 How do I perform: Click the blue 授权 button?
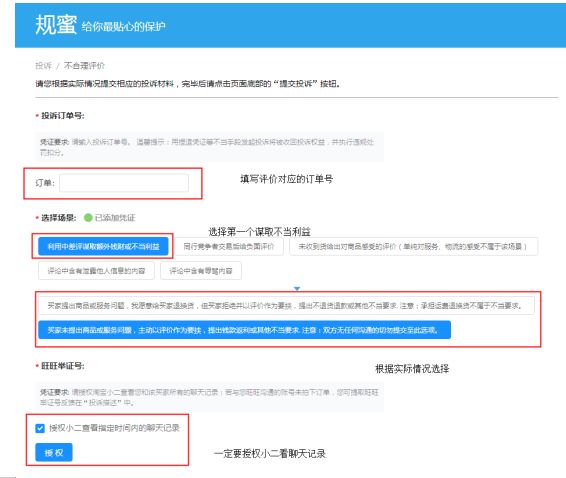pos(54,452)
